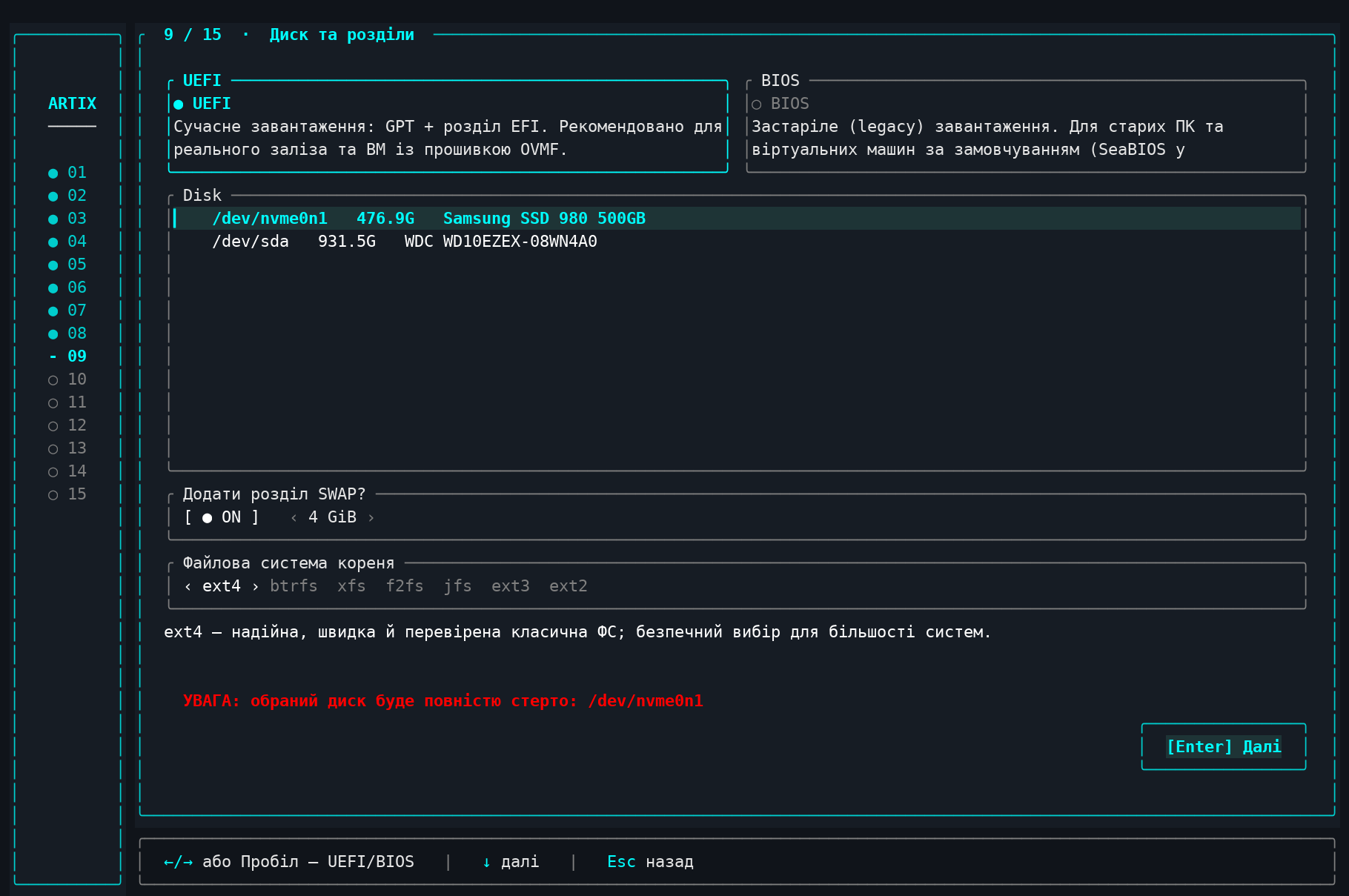Image resolution: width=1349 pixels, height=896 pixels.
Task: Choose the /dev/nvme0n1 Samsung SSD disk
Action: point(737,219)
